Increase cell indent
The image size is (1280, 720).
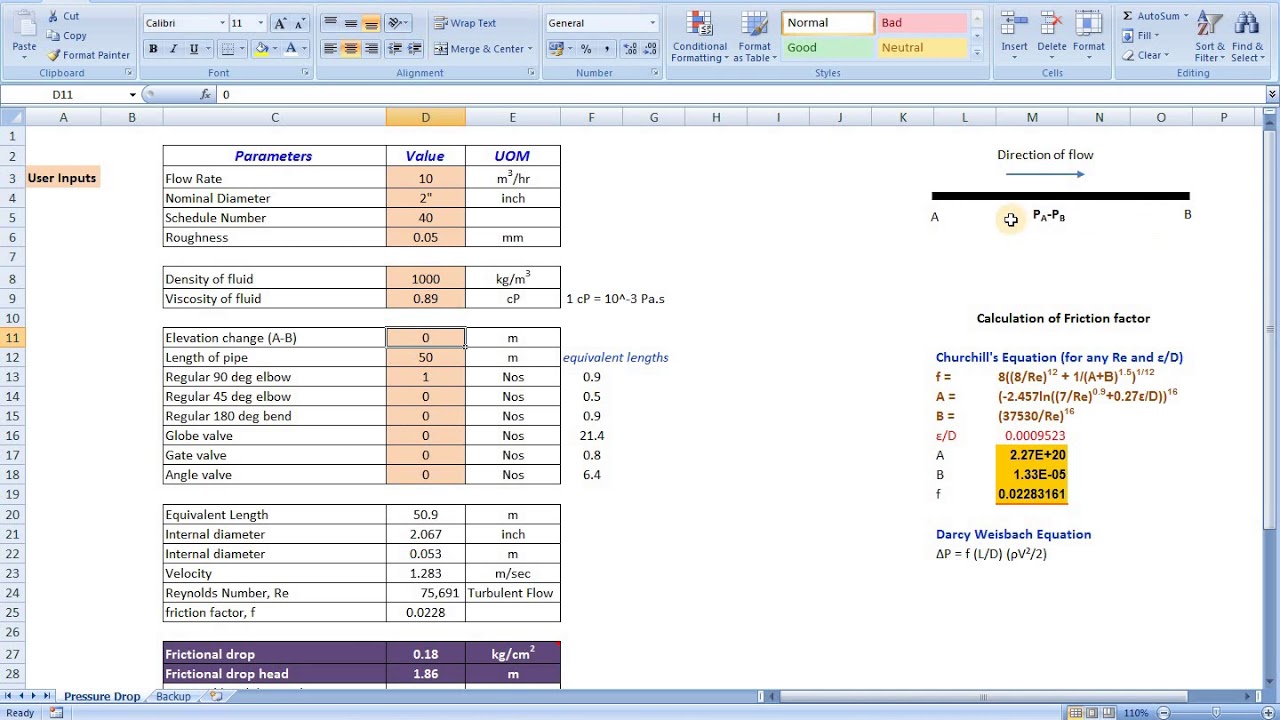coord(415,48)
